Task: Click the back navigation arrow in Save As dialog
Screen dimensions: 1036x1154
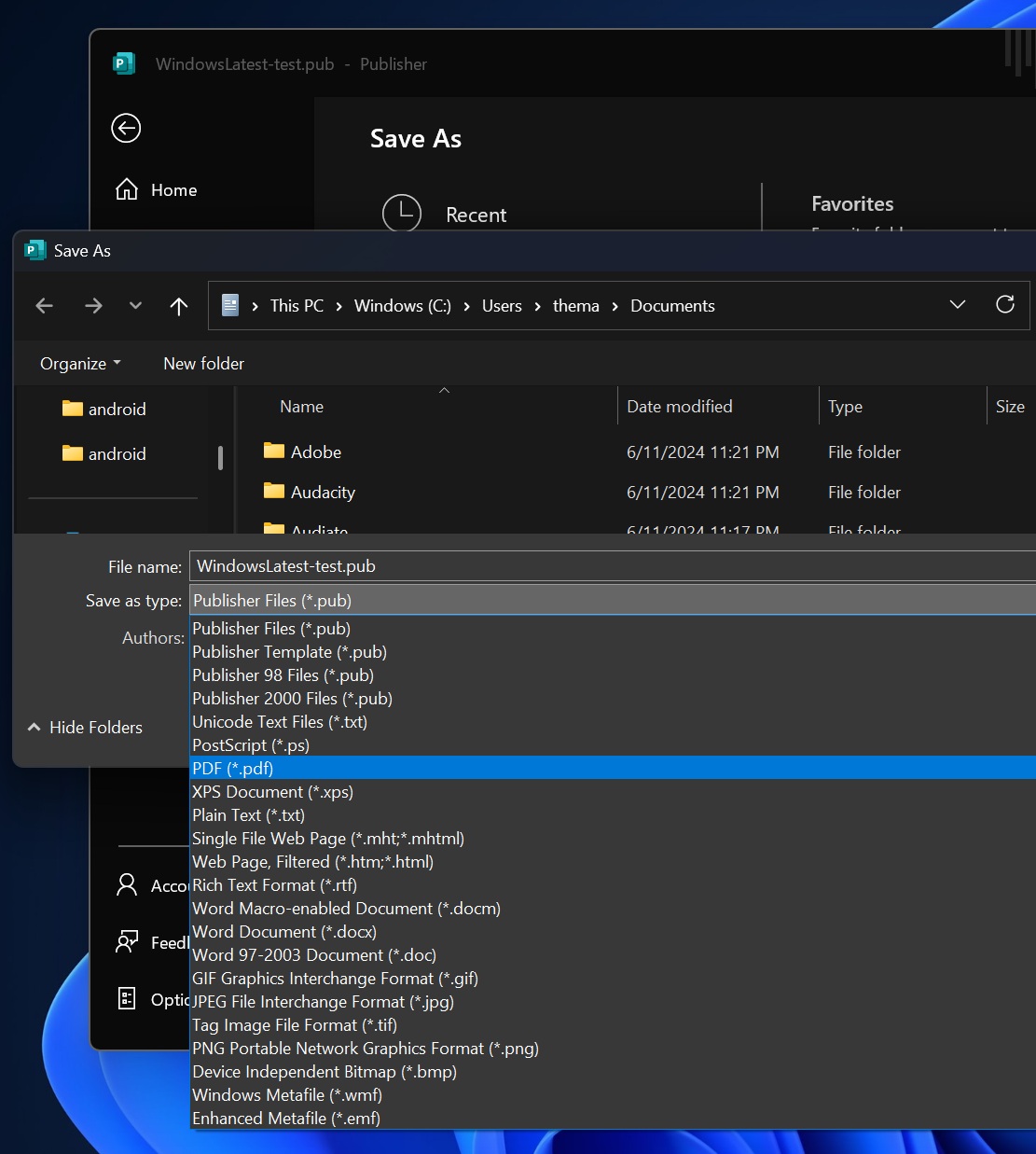Action: point(44,305)
